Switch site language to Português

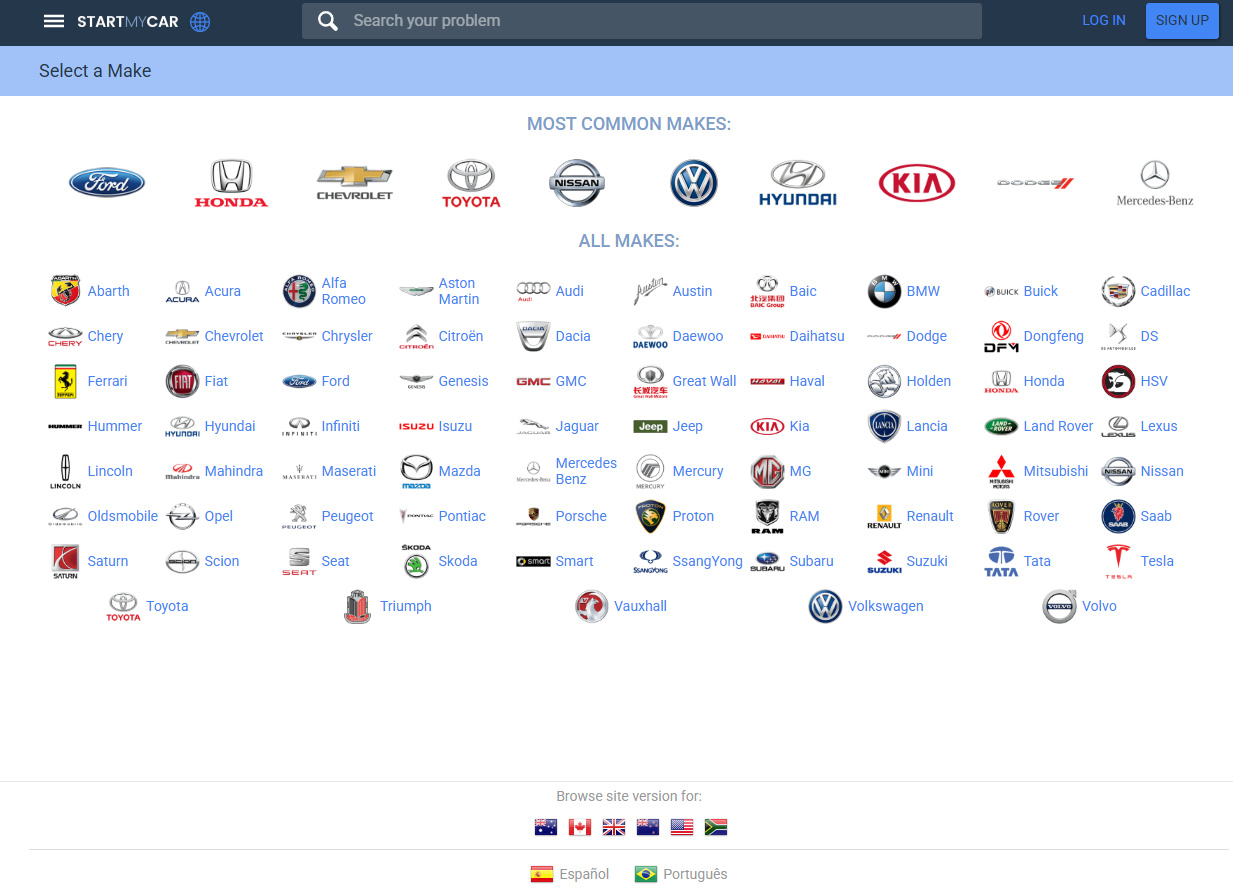pos(681,874)
